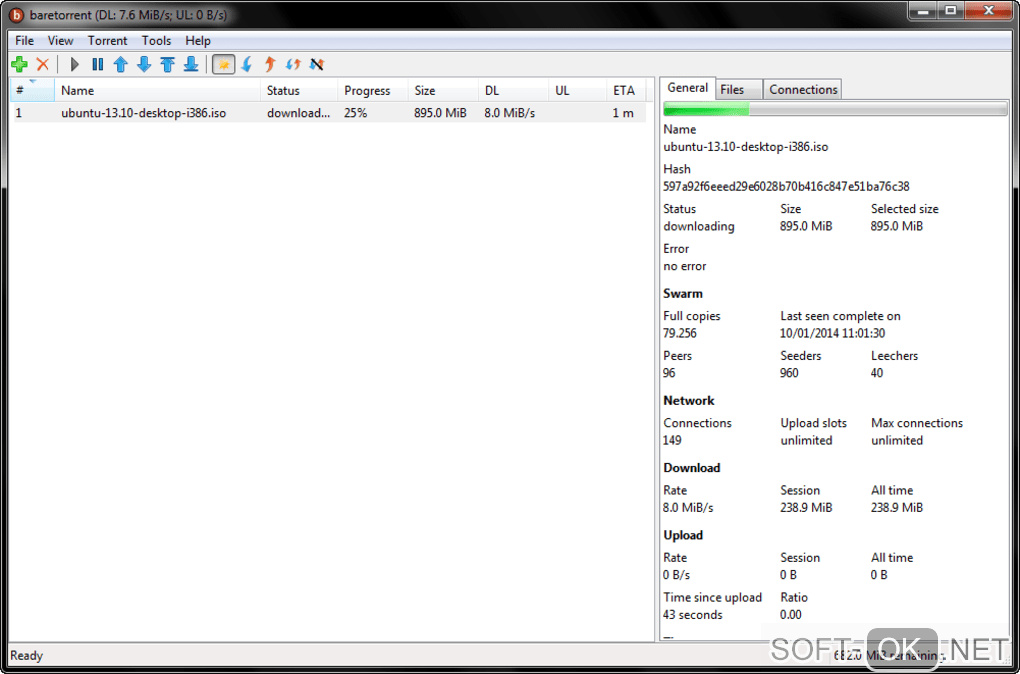Sort by the DL column header
This screenshot has height=674, width=1020.
(514, 90)
